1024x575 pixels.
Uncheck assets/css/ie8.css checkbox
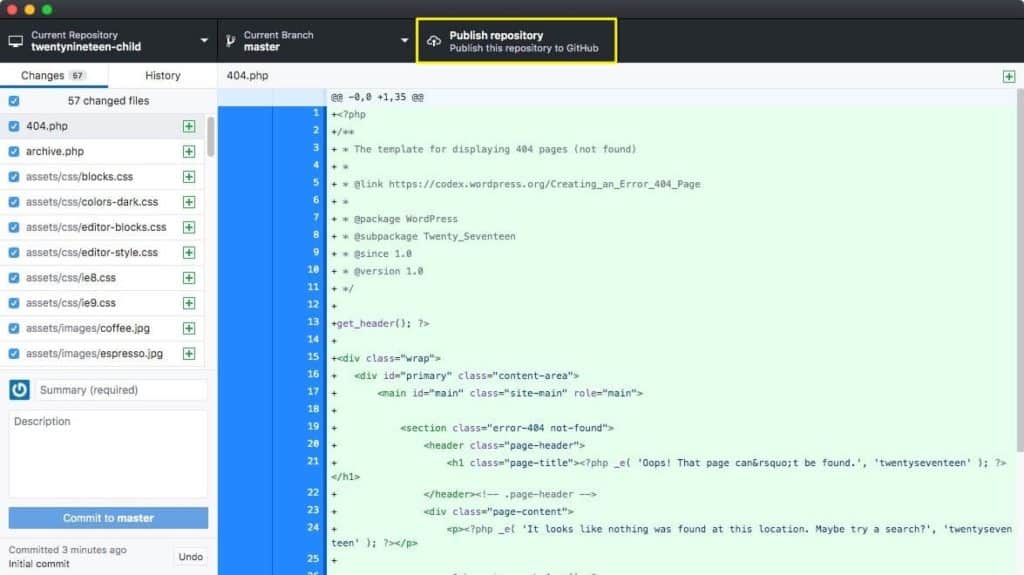(14, 278)
